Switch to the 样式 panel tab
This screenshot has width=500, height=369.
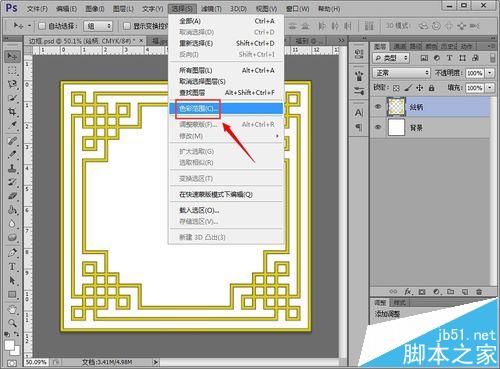(399, 303)
